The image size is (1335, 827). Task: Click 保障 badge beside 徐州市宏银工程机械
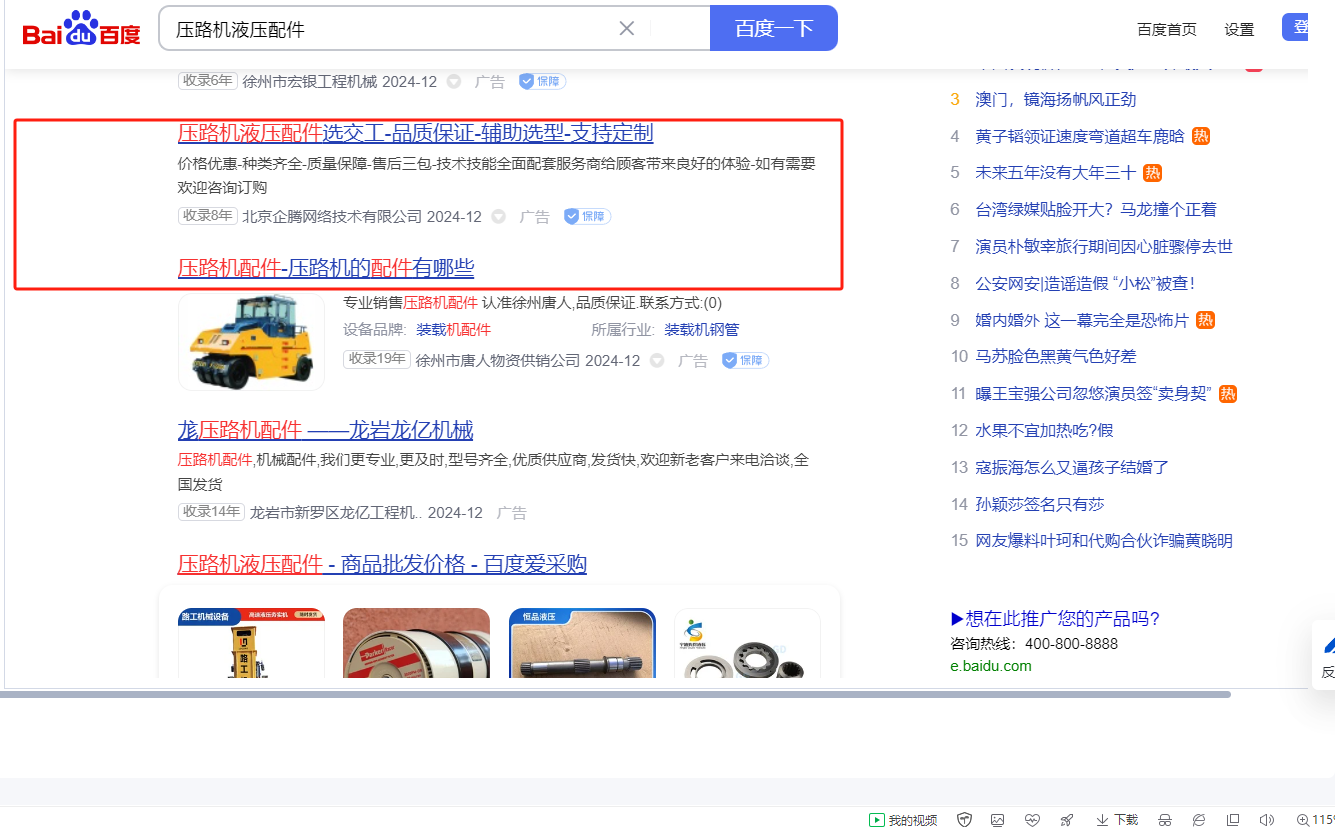click(543, 81)
